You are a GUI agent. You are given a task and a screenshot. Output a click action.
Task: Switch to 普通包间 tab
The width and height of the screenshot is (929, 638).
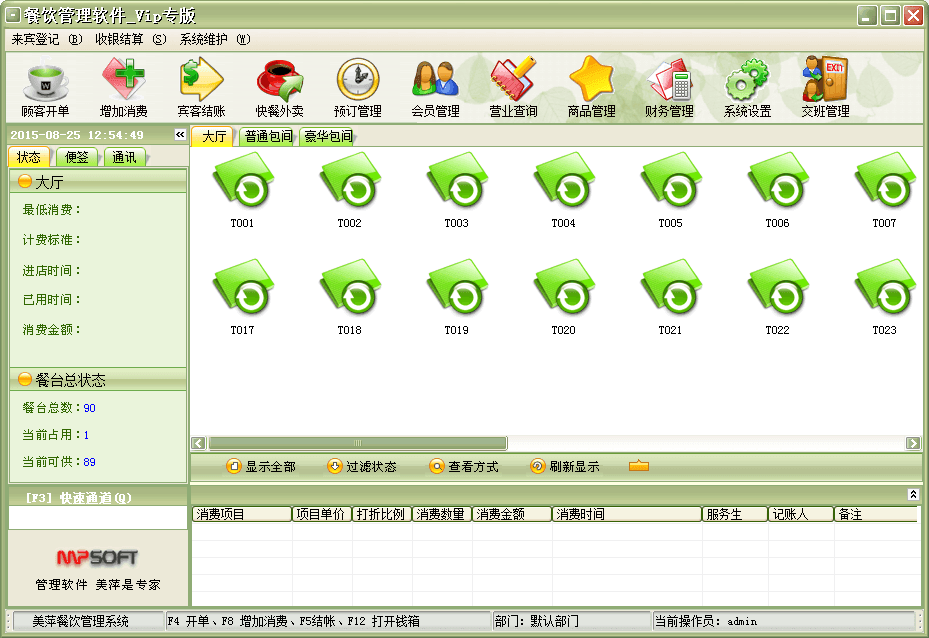(268, 136)
